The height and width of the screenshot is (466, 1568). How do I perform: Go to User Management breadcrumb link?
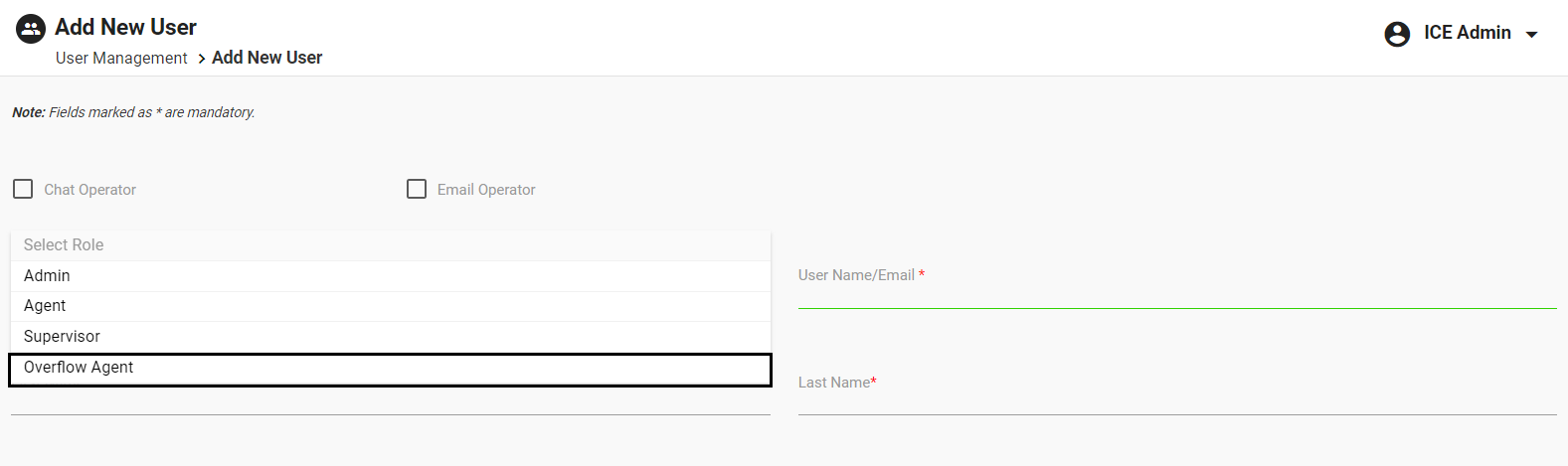click(121, 59)
